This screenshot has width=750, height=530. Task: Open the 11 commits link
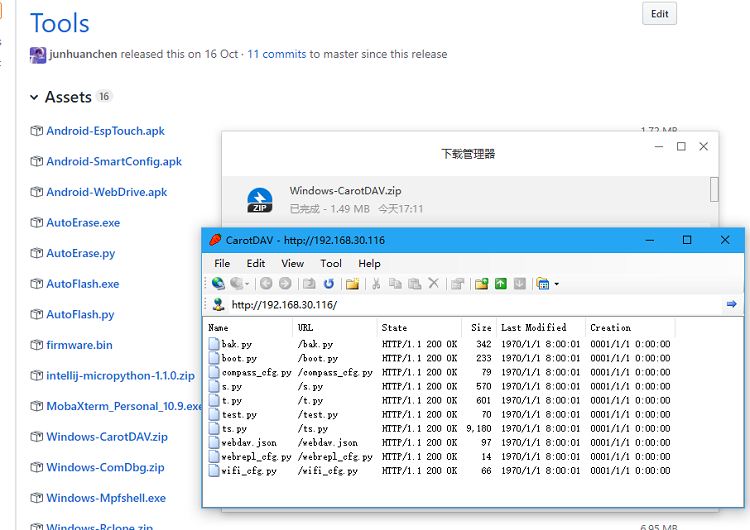point(276,54)
